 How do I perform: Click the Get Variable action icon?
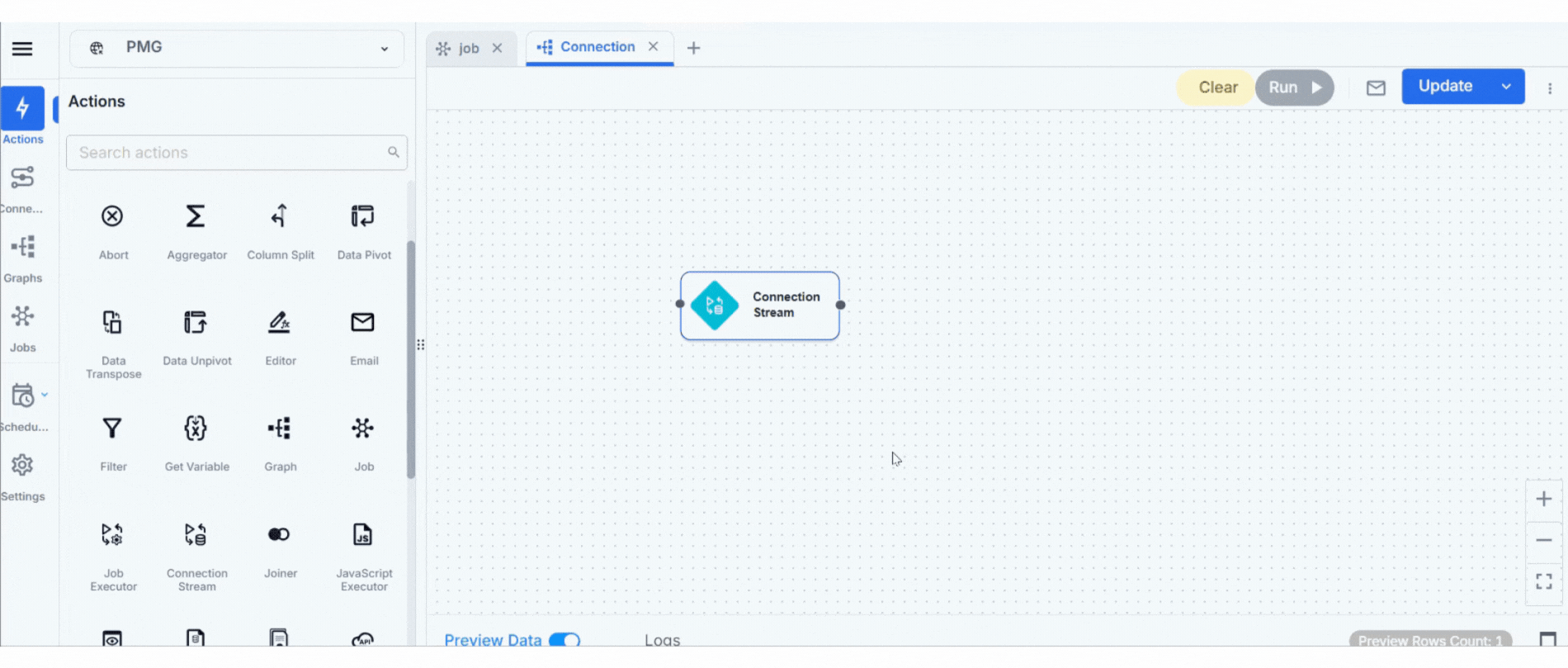(x=196, y=429)
